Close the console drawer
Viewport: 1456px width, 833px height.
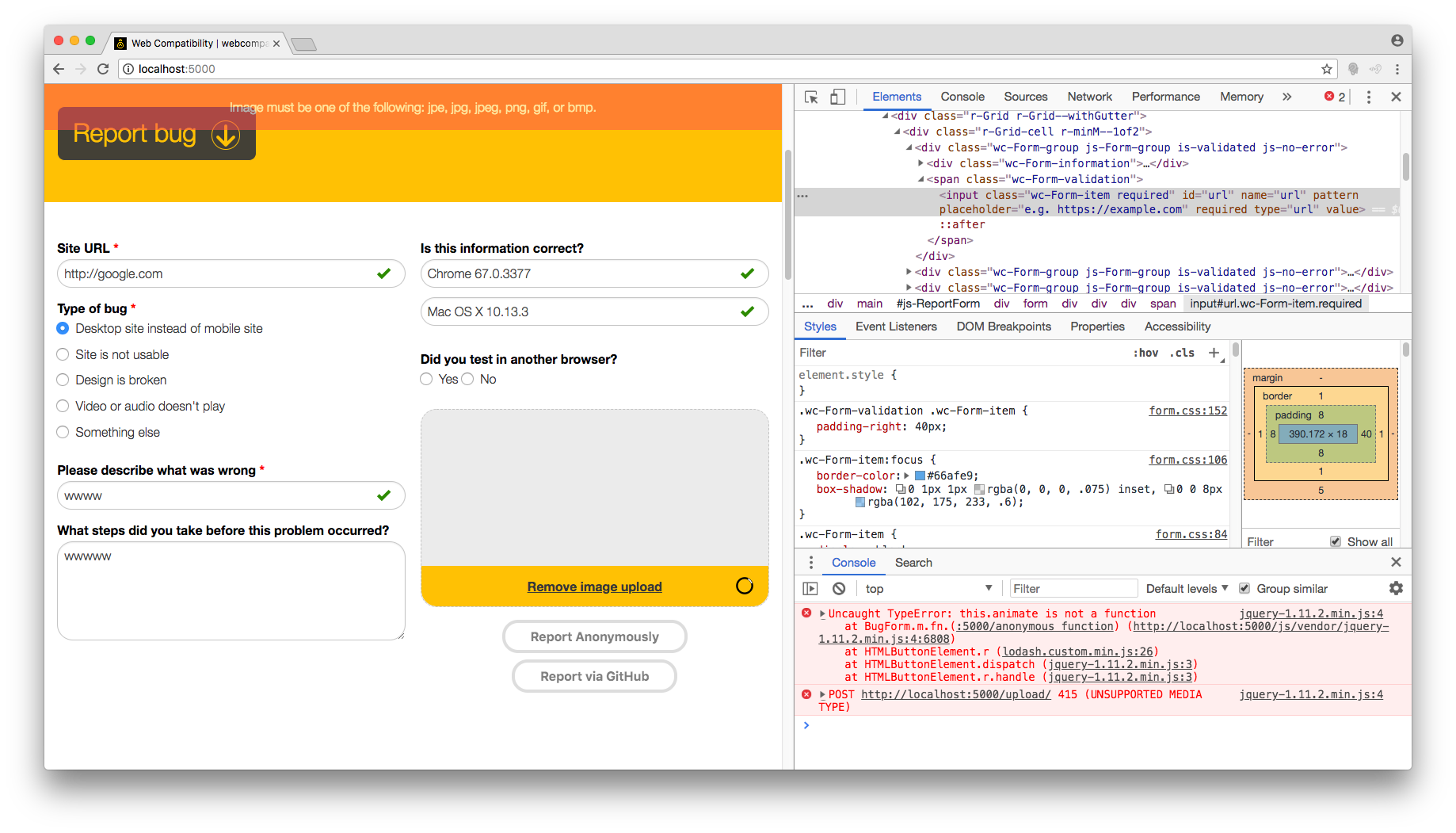[x=1396, y=562]
